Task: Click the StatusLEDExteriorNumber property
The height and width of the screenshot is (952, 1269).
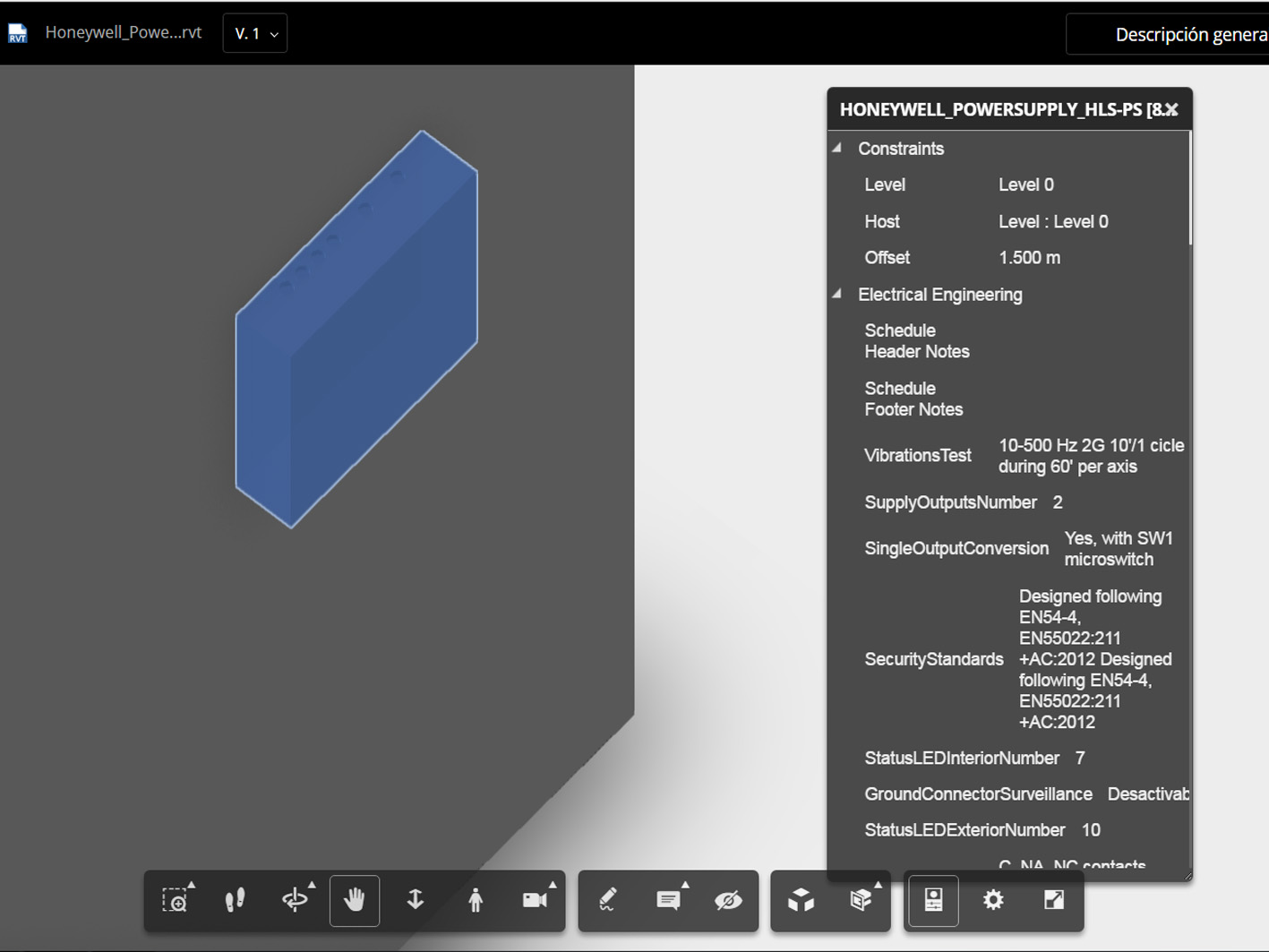Action: pyautogui.click(x=965, y=830)
